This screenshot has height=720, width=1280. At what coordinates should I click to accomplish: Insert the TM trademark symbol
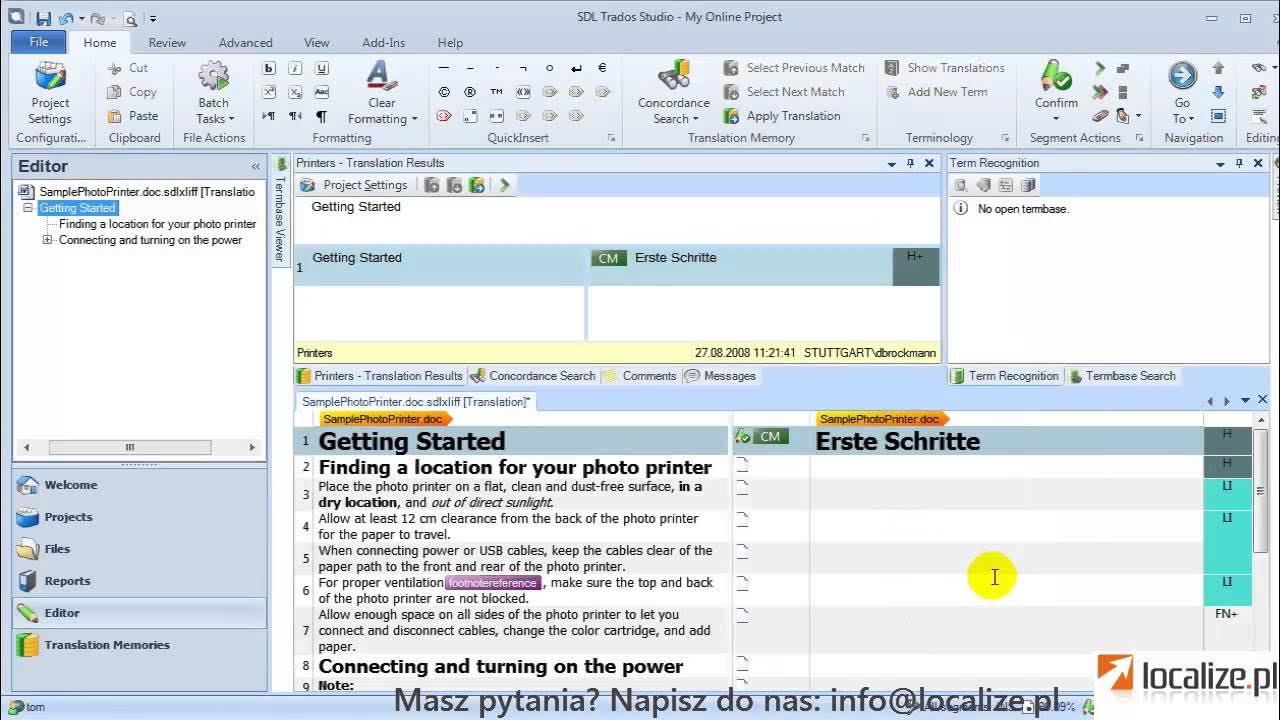(x=496, y=92)
